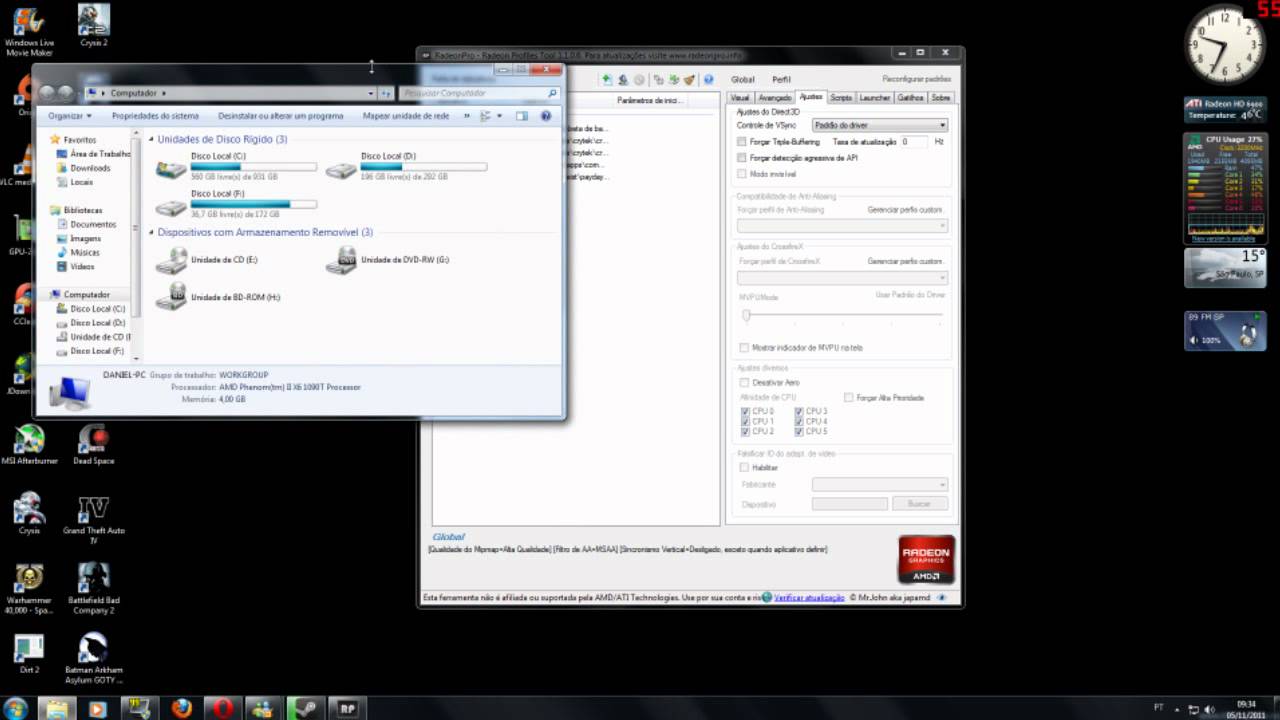Image resolution: width=1280 pixels, height=720 pixels.
Task: Switch to Scripts tab in RadeonPro
Action: click(x=841, y=98)
